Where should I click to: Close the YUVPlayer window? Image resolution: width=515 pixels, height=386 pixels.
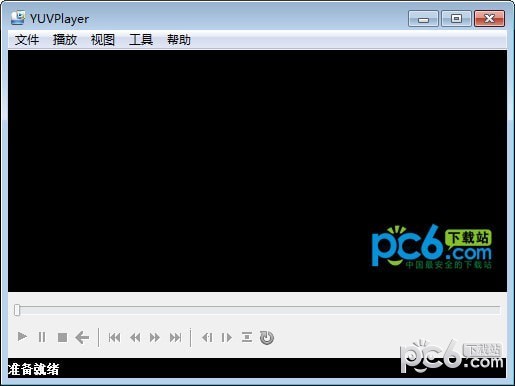click(x=489, y=18)
